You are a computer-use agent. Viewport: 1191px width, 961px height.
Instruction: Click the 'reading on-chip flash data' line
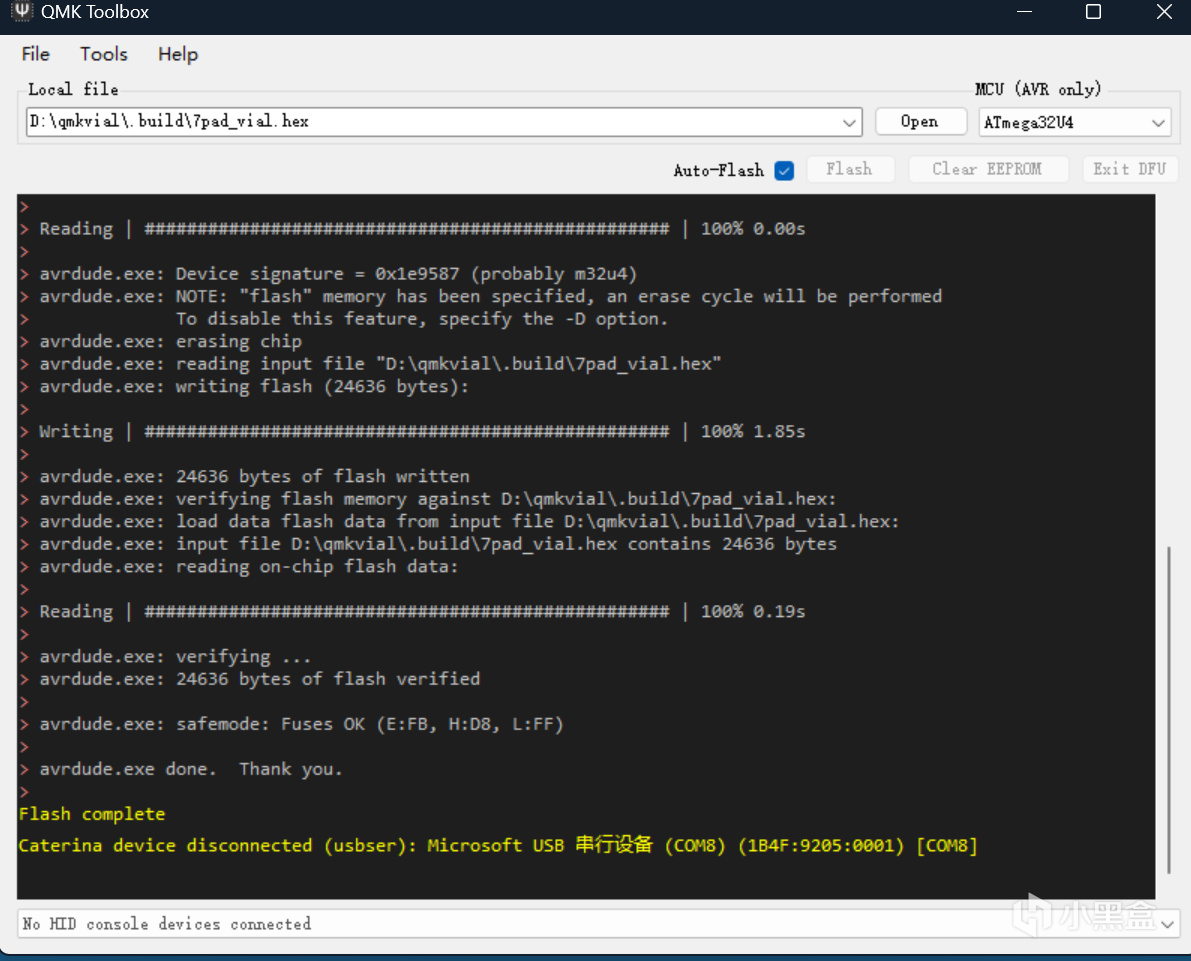(249, 566)
